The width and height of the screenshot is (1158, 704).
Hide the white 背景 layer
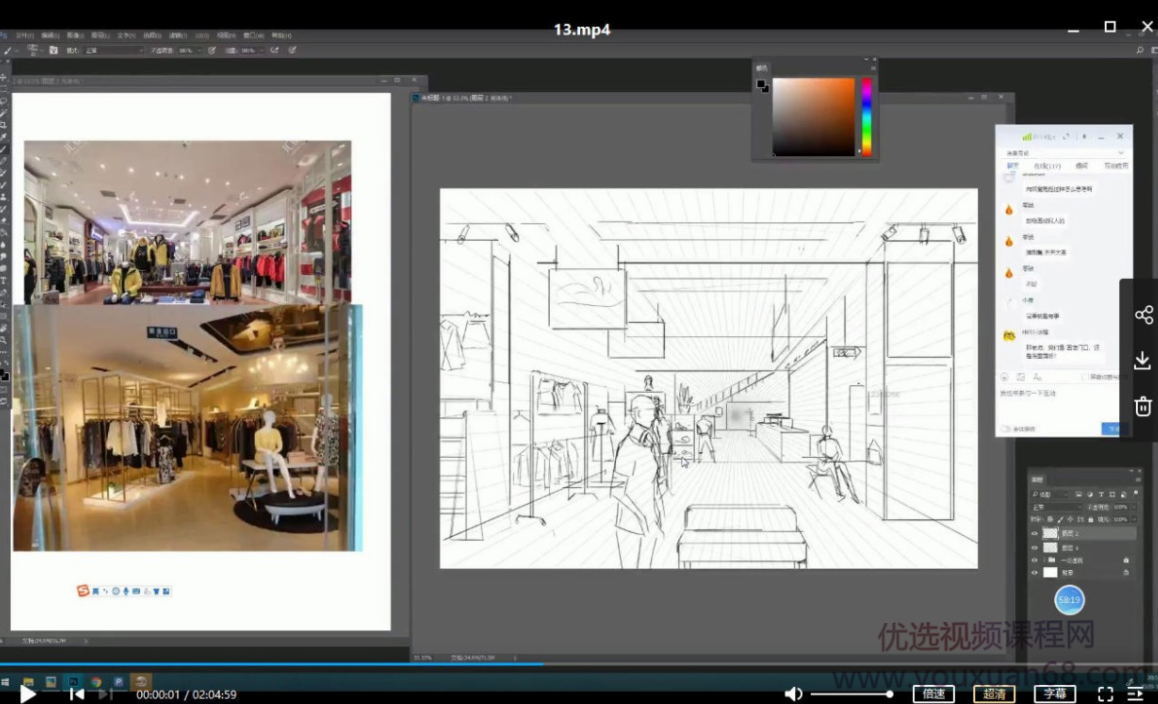[x=1034, y=572]
